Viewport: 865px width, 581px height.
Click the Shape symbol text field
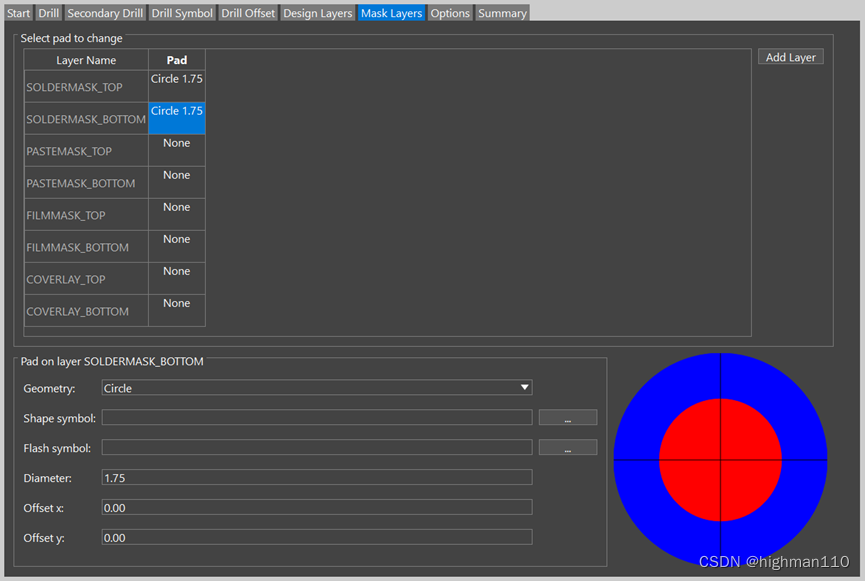(317, 418)
